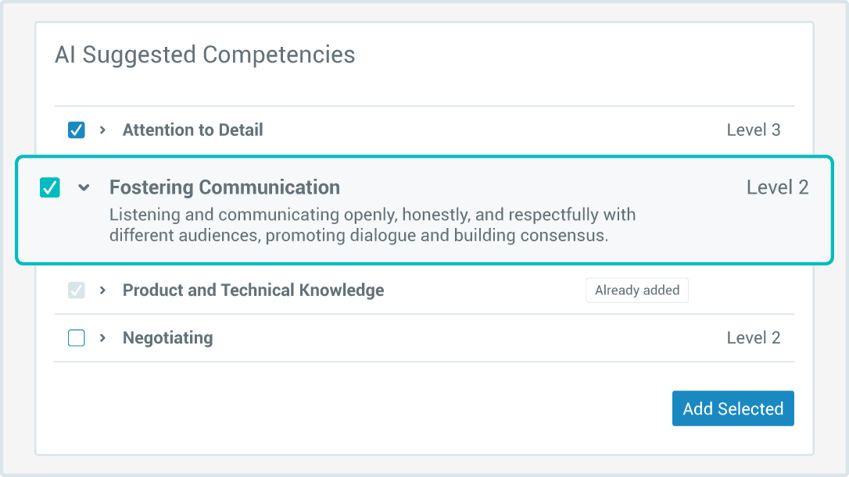Uncheck the Fostering Communication checkbox
The width and height of the screenshot is (849, 477).
(x=50, y=188)
